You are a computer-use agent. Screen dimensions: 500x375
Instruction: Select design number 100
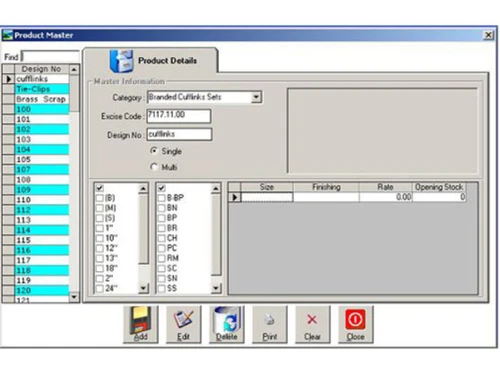point(42,109)
